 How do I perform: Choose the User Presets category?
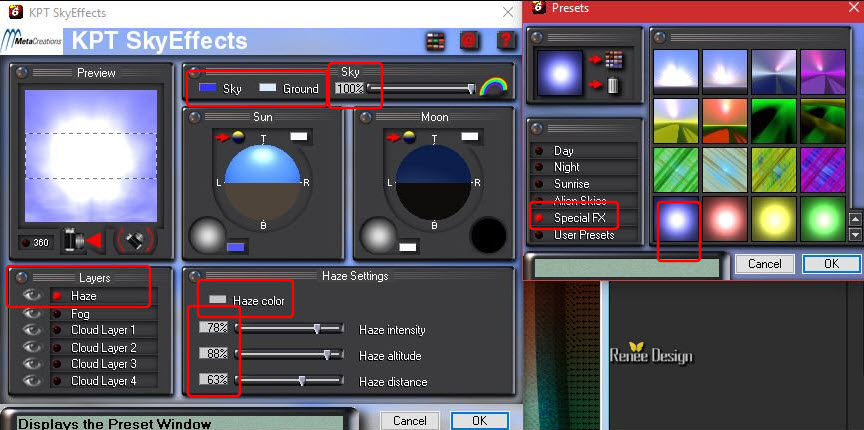click(x=584, y=235)
